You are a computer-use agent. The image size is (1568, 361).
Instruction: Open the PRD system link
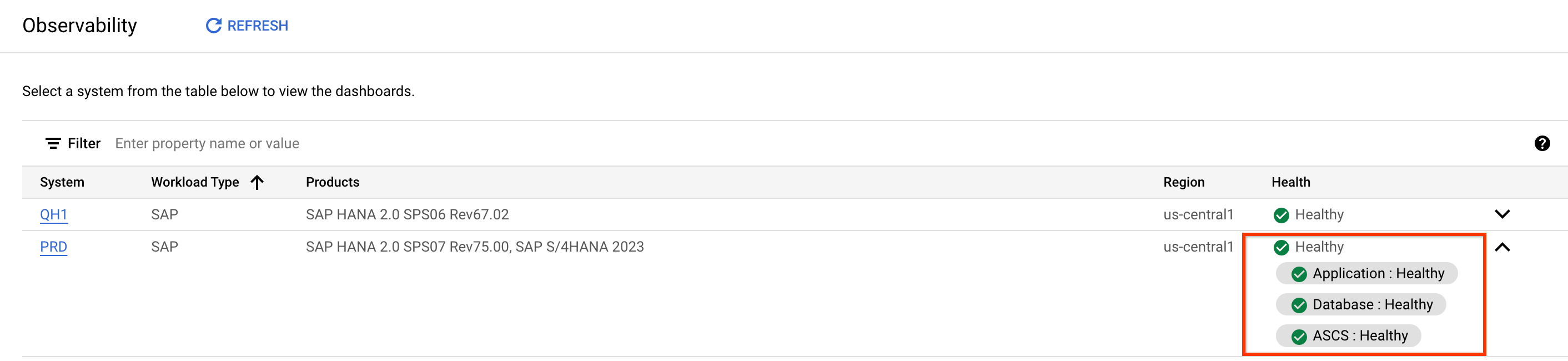[x=53, y=247]
